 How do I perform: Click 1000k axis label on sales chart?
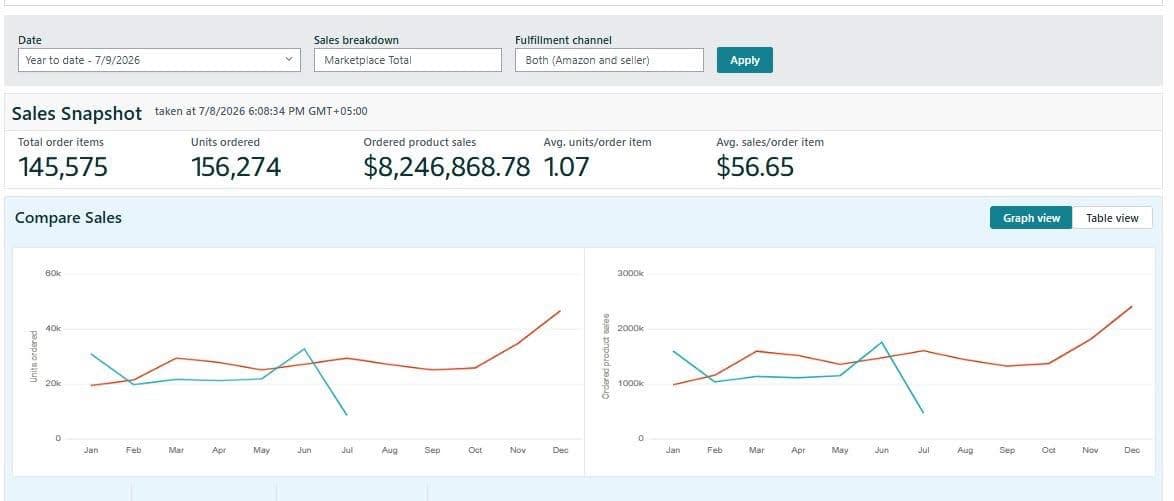630,383
